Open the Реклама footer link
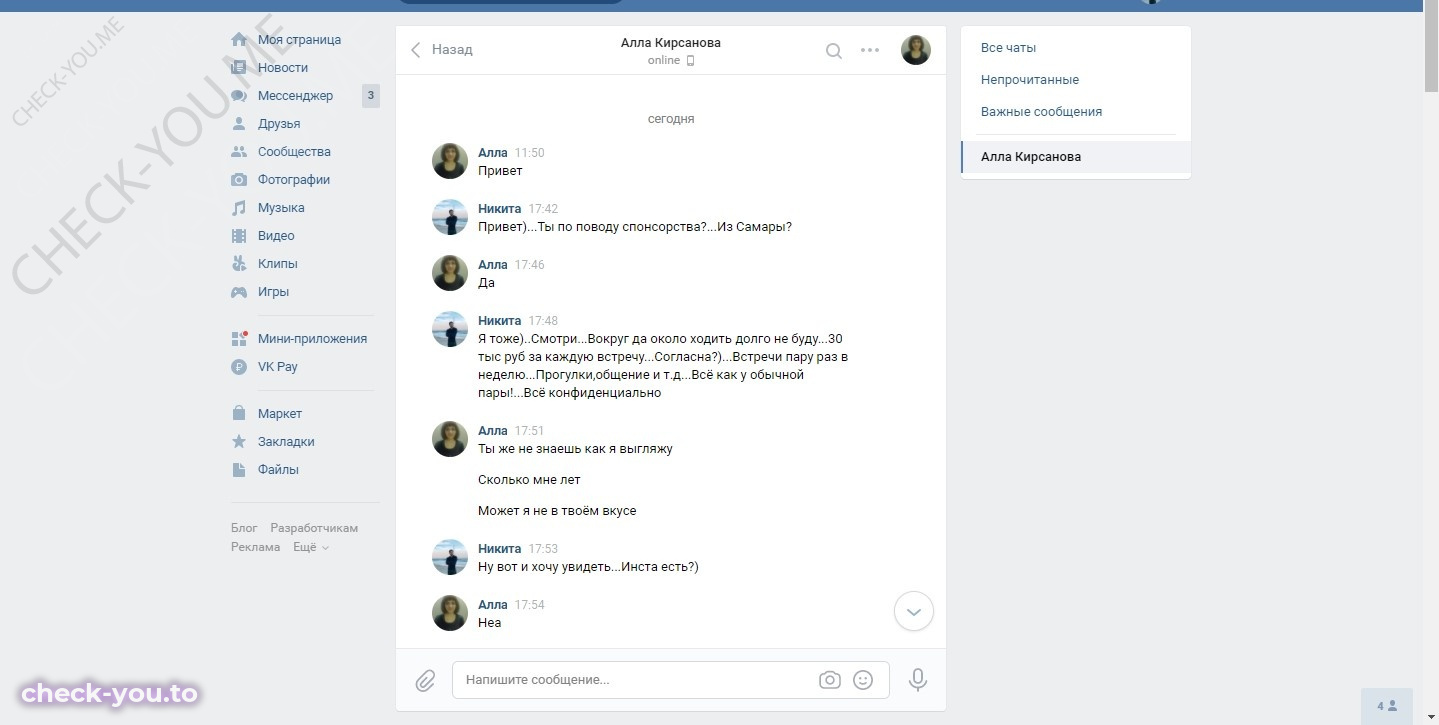1439x725 pixels. [255, 547]
